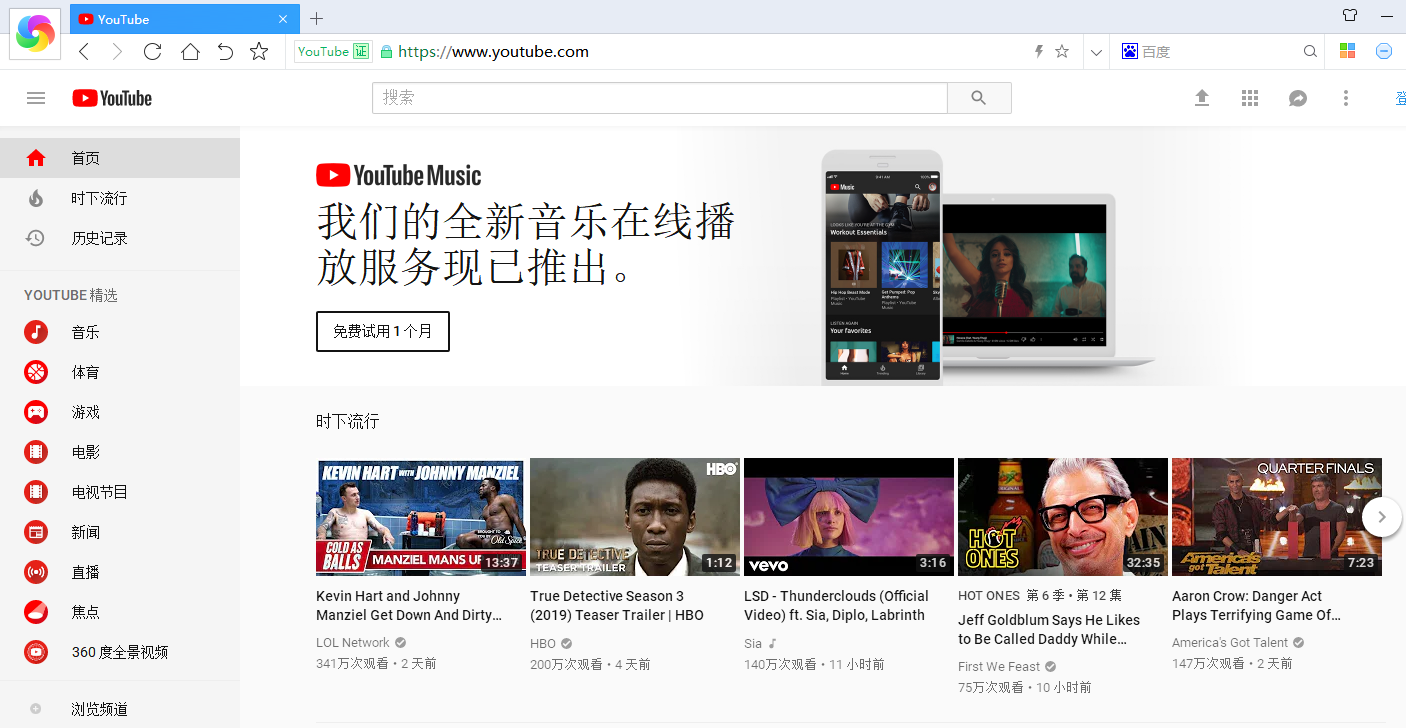1406x728 pixels.
Task: Open the 新闻 sidebar item
Action: [120, 532]
